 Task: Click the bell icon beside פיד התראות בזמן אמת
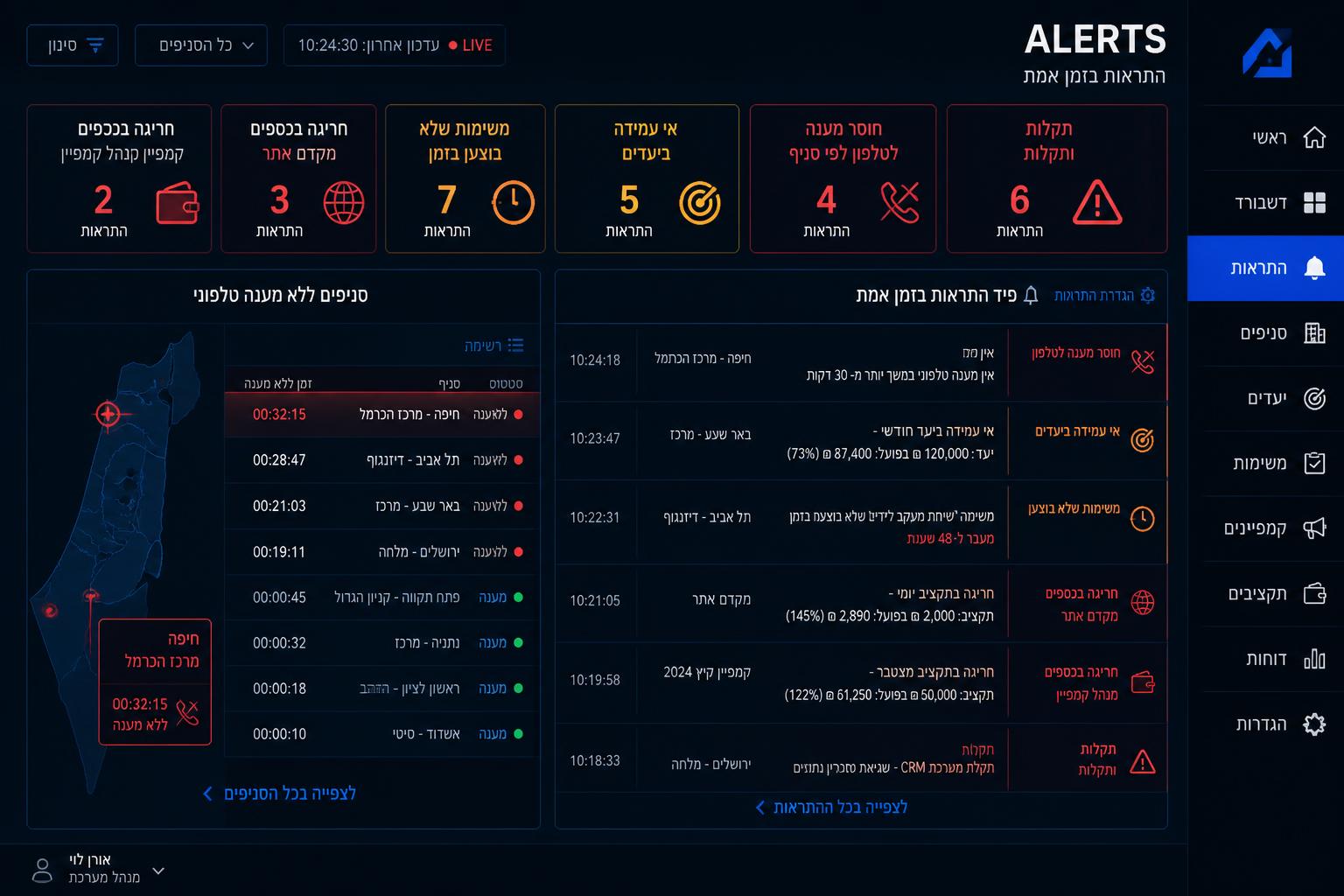[1031, 295]
